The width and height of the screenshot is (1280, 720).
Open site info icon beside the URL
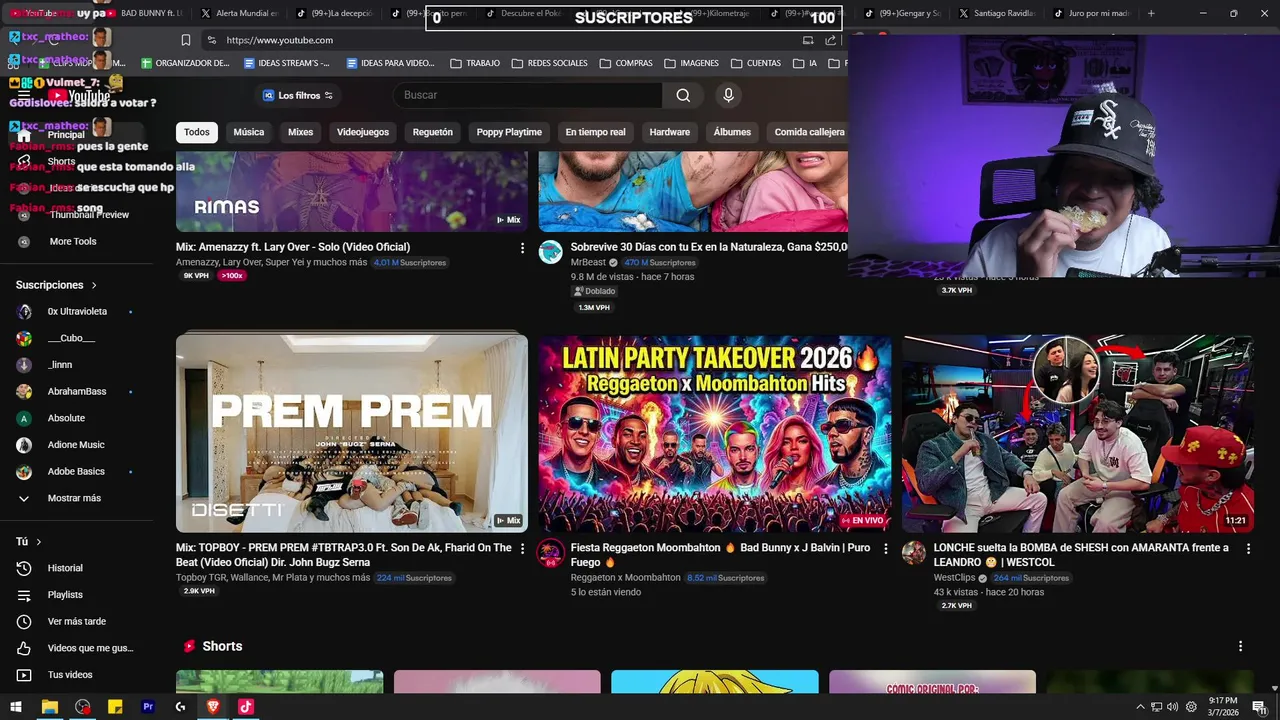[211, 40]
